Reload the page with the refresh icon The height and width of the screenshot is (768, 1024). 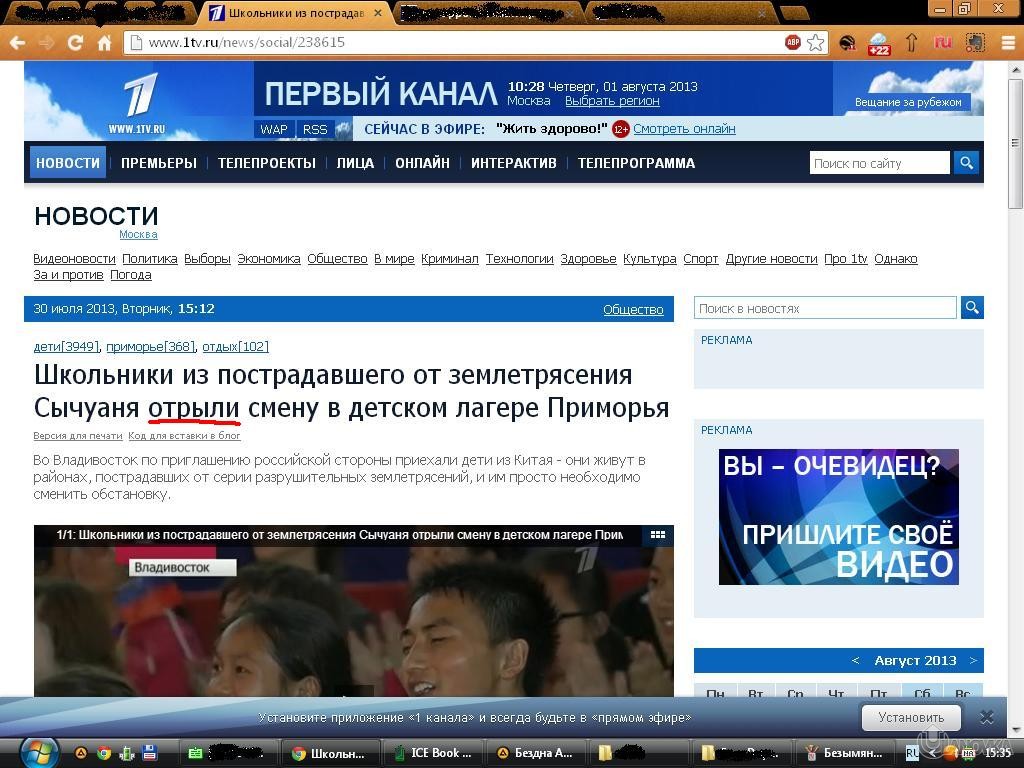tap(75, 43)
